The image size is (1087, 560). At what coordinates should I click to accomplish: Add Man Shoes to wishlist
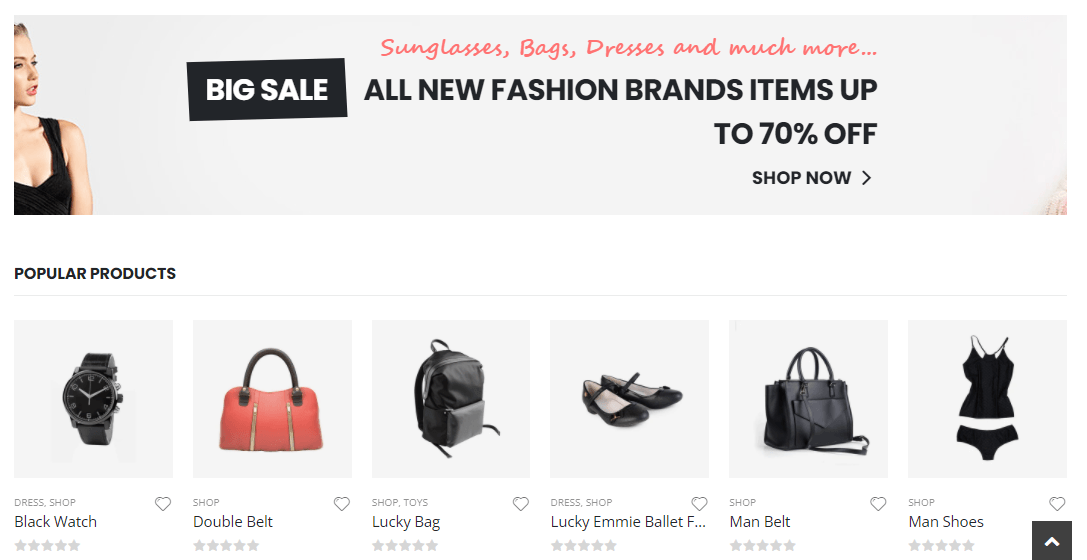coord(1057,504)
